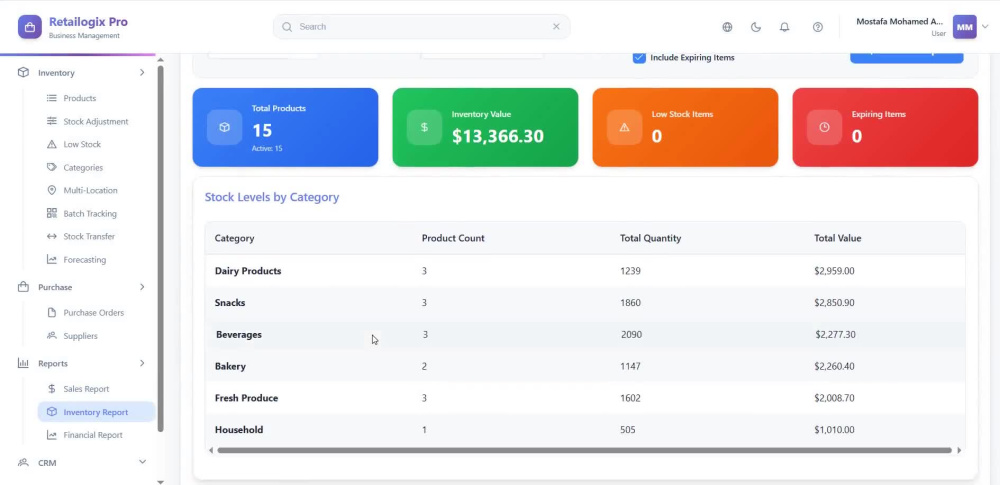Click the Expiring Items clock icon
Screen dimensions: 1000x485
(x=824, y=127)
